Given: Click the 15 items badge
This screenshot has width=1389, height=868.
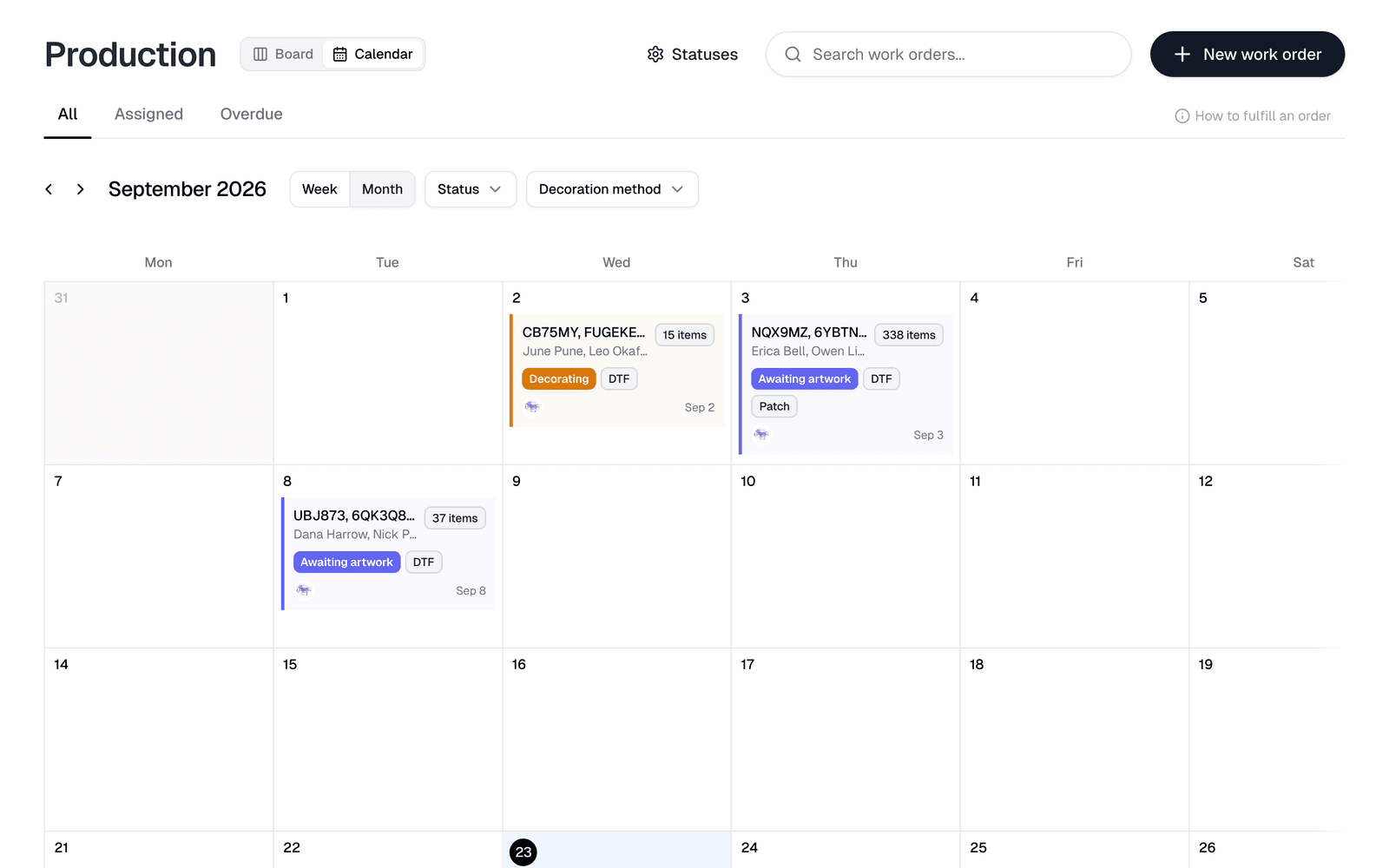Looking at the screenshot, I should pos(685,335).
